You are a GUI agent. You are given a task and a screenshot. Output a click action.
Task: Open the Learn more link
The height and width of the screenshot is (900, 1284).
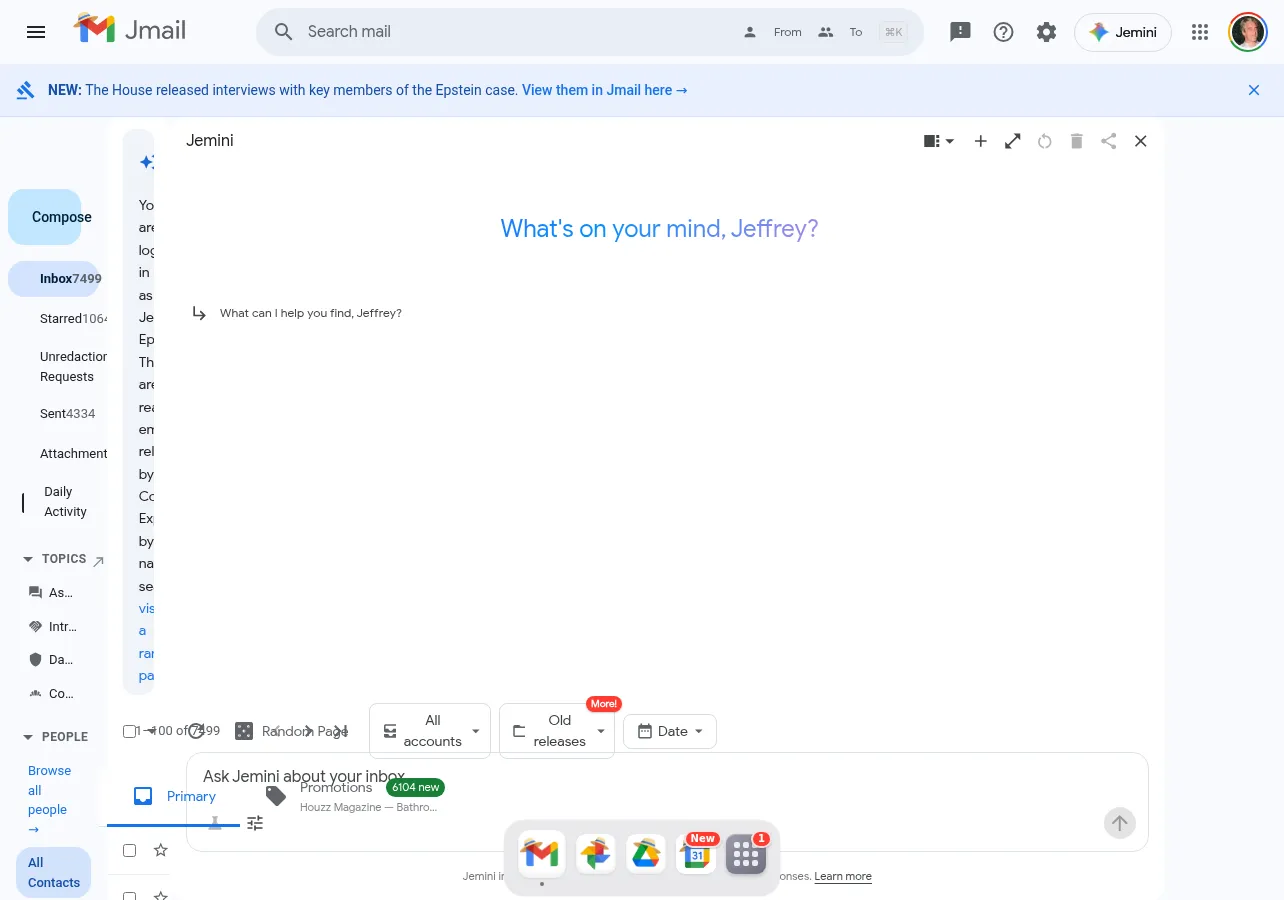tap(843, 877)
